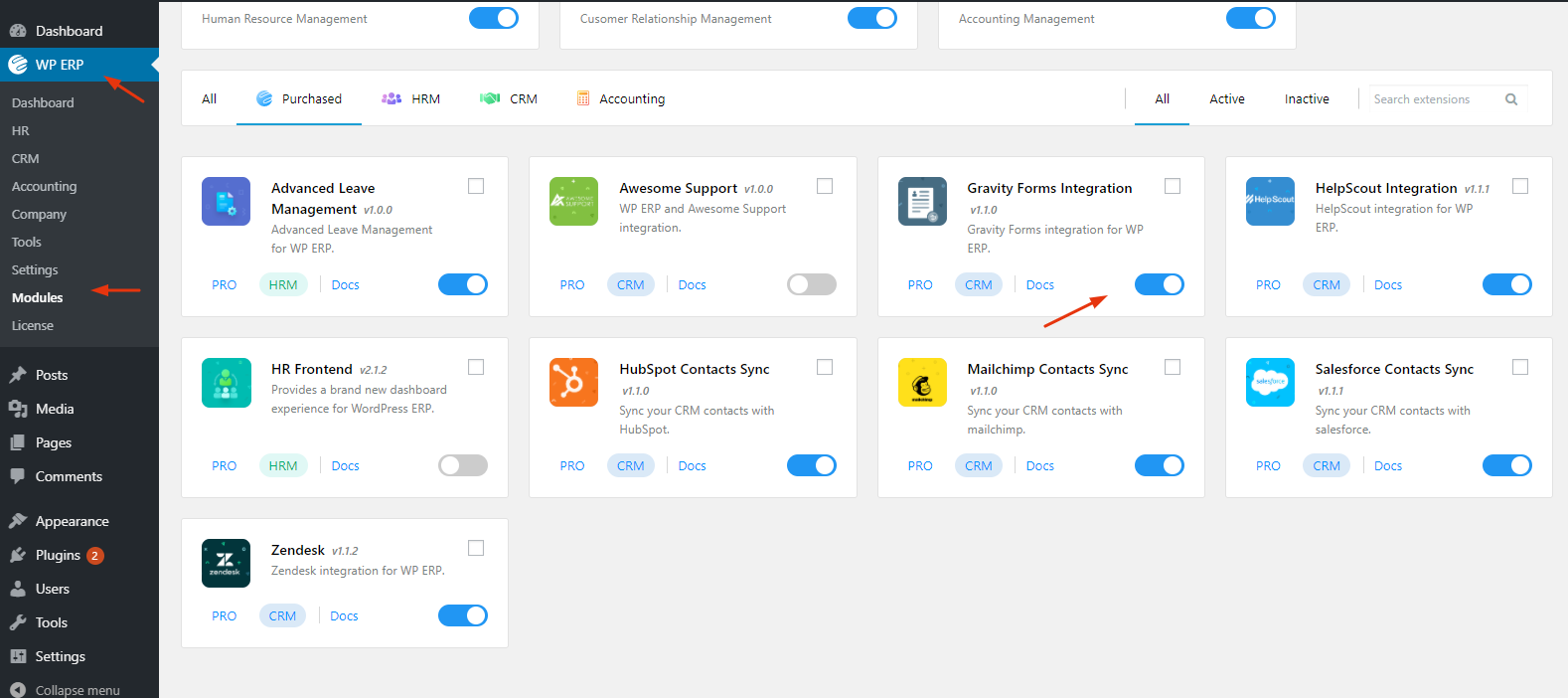This screenshot has height=698, width=1568.
Task: Toggle the Customer Relationship Management switch
Action: coord(872,18)
